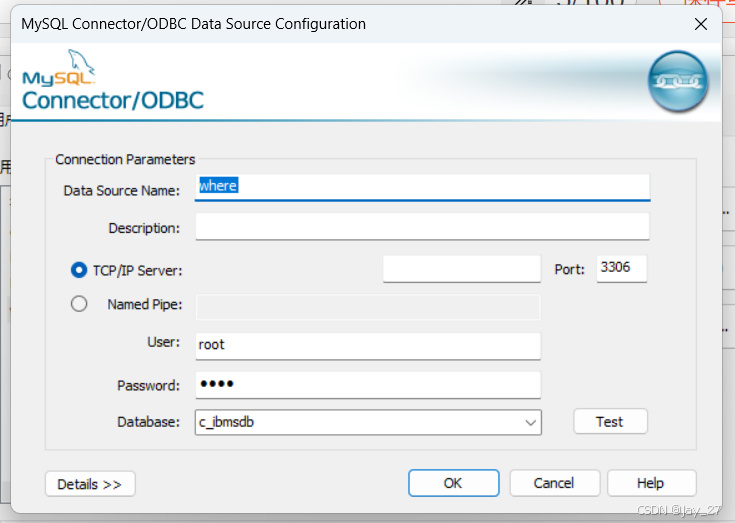Open Help for Connector/ODBC
This screenshot has height=523, width=735.
(x=652, y=483)
